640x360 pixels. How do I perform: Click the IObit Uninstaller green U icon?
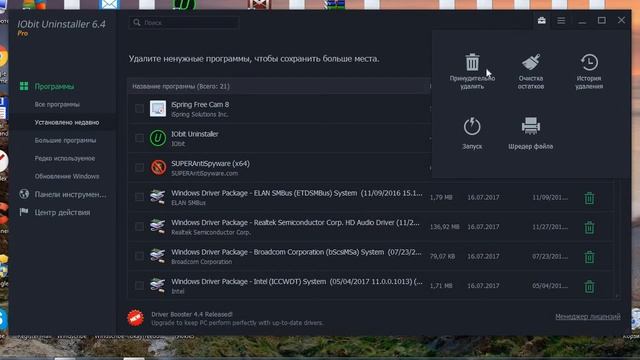tap(158, 138)
